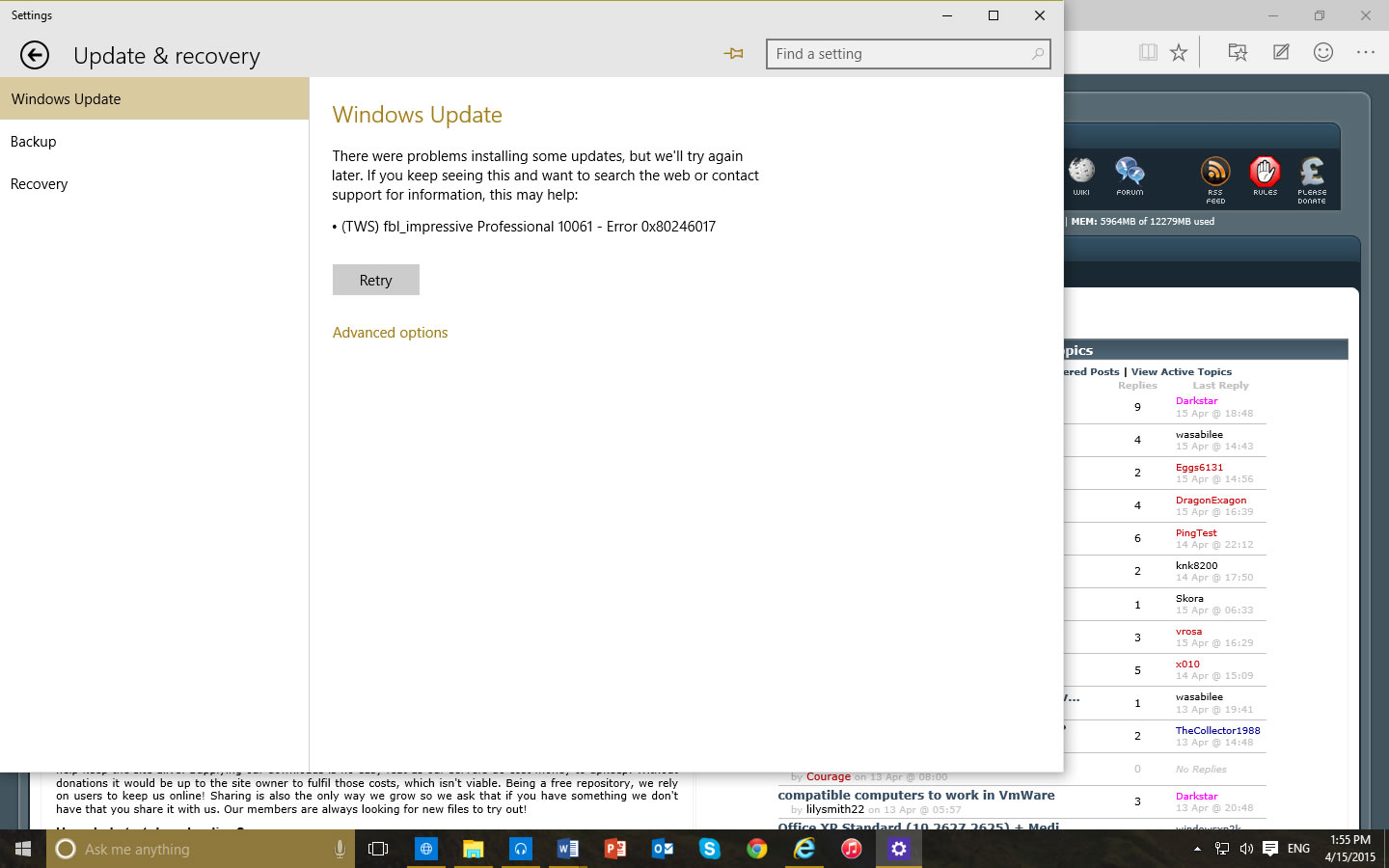The height and width of the screenshot is (868, 1389).
Task: Switch to the globe browser taskbar icon
Action: tap(425, 849)
